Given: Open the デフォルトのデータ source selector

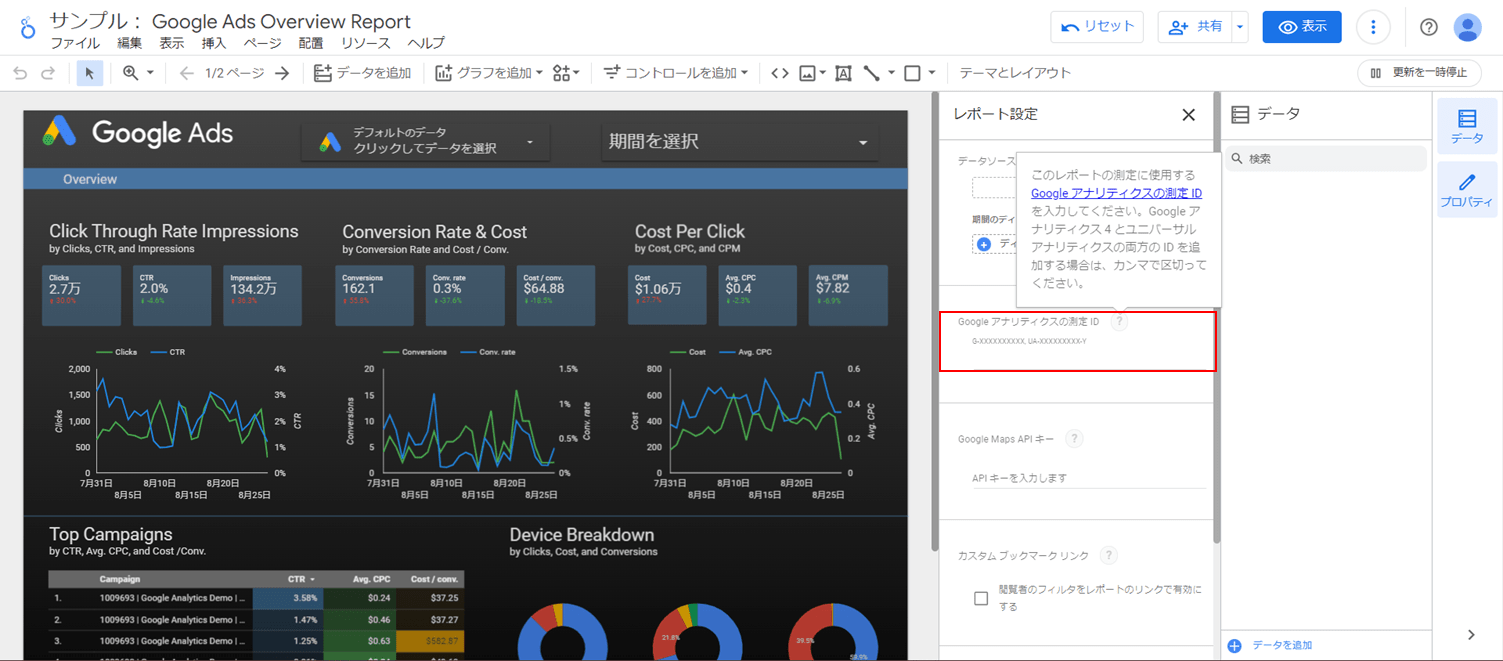Looking at the screenshot, I should (425, 140).
